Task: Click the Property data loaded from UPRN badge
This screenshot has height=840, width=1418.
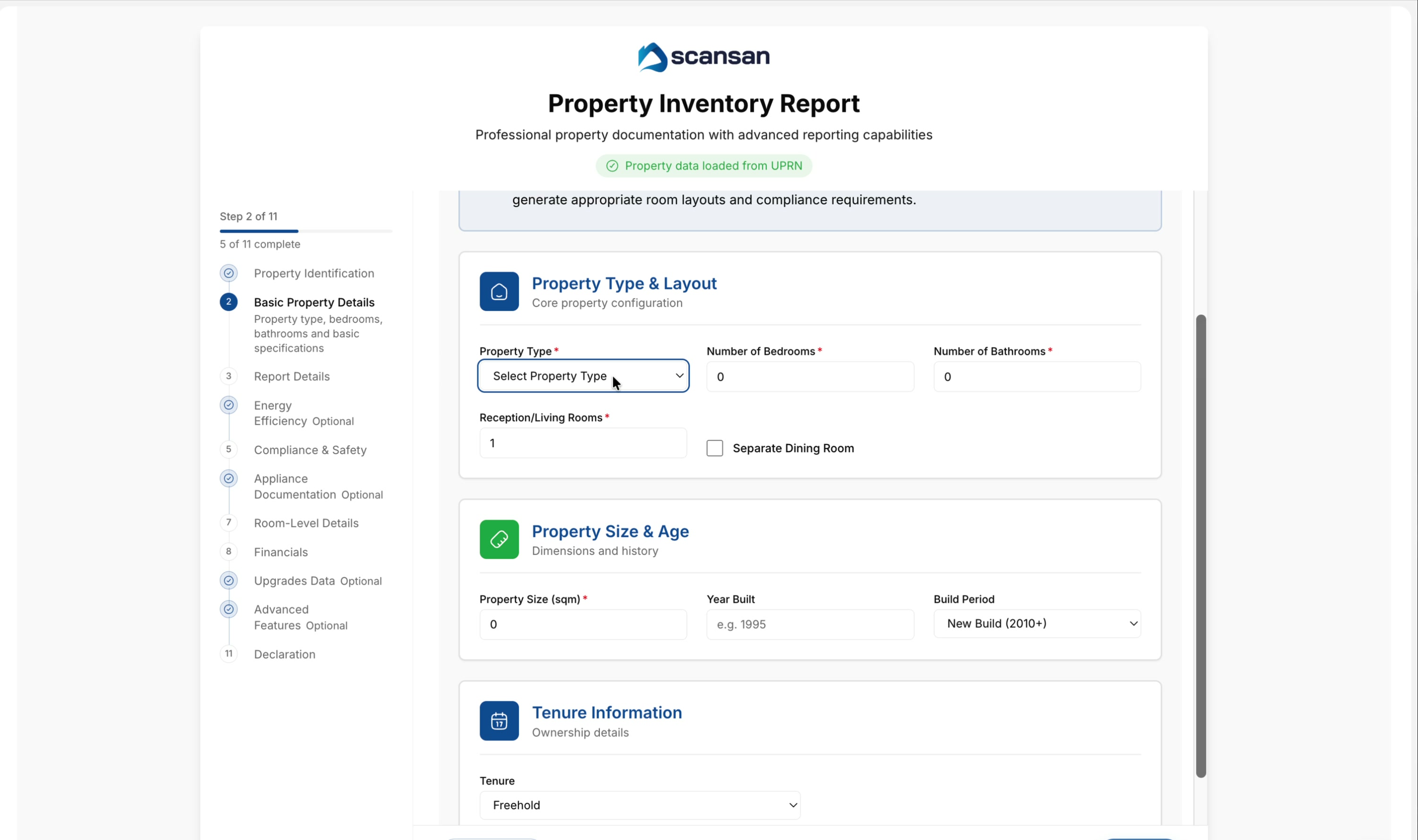Action: coord(703,166)
